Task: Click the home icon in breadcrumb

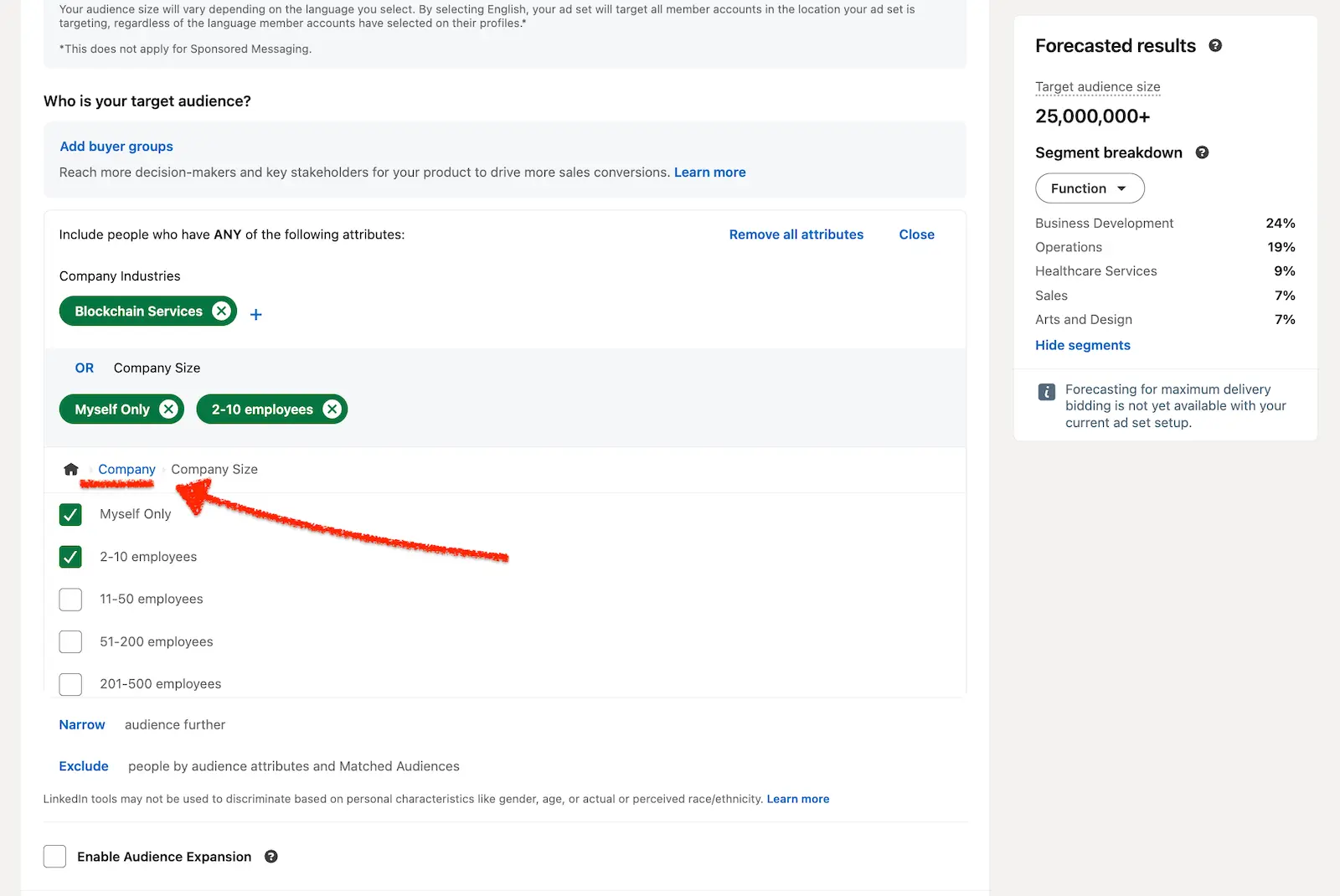Action: click(x=71, y=470)
